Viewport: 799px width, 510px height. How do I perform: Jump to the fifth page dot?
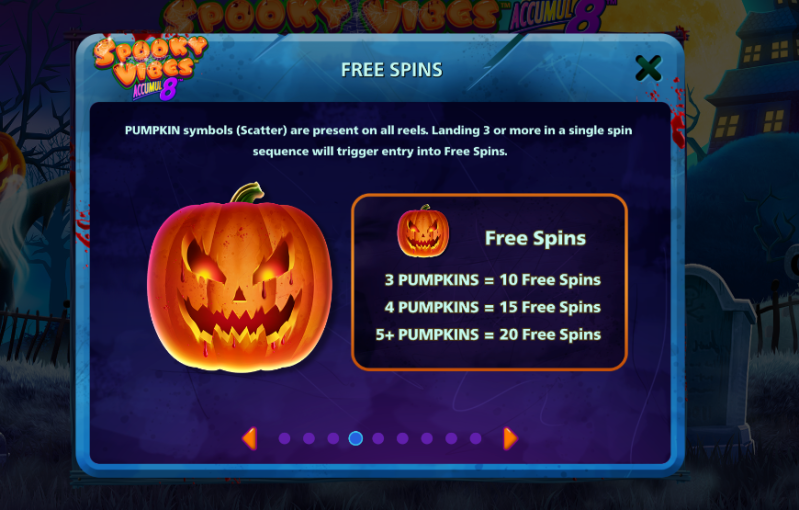378,439
